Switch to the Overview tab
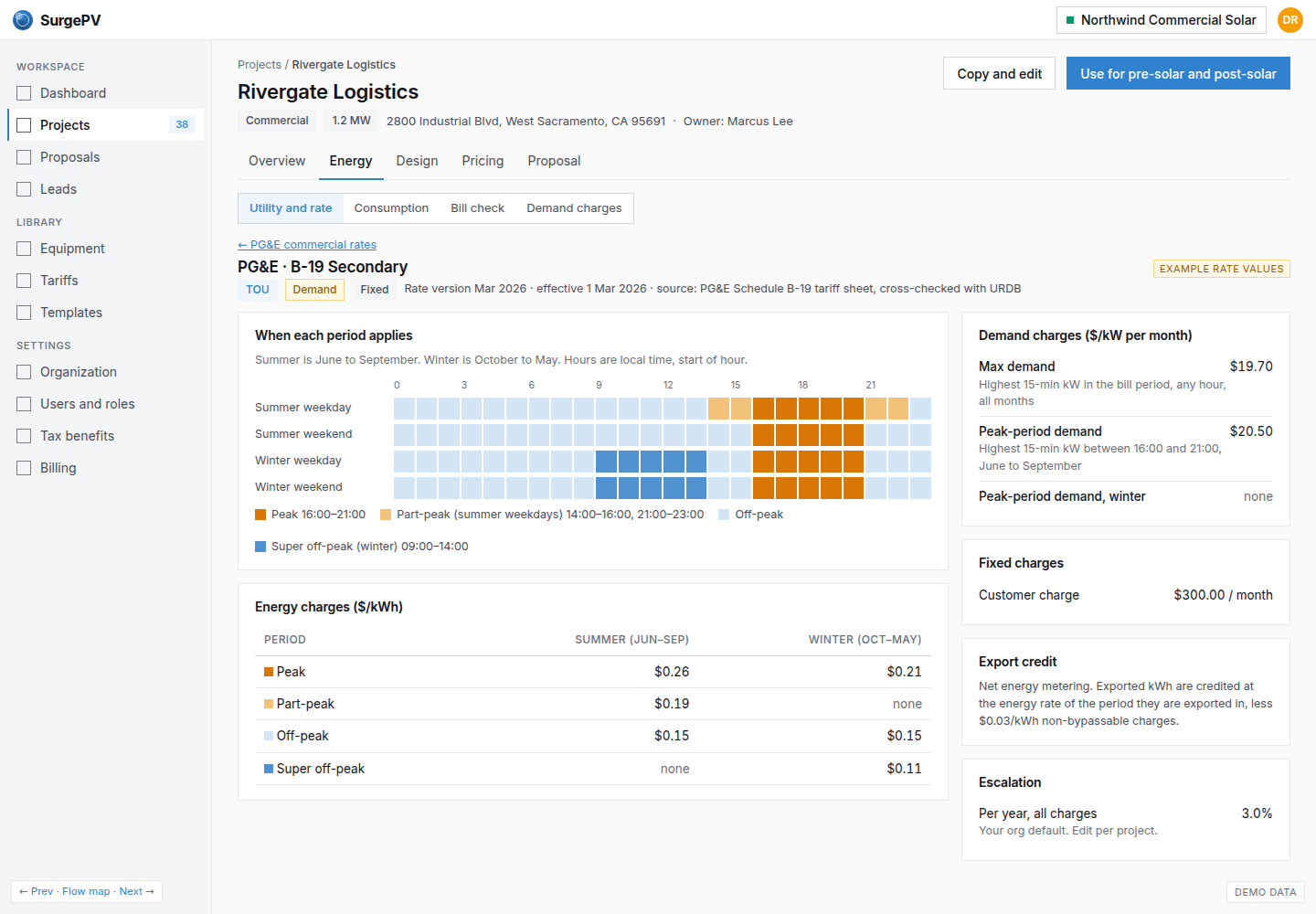Image resolution: width=1316 pixels, height=914 pixels. pyautogui.click(x=277, y=161)
